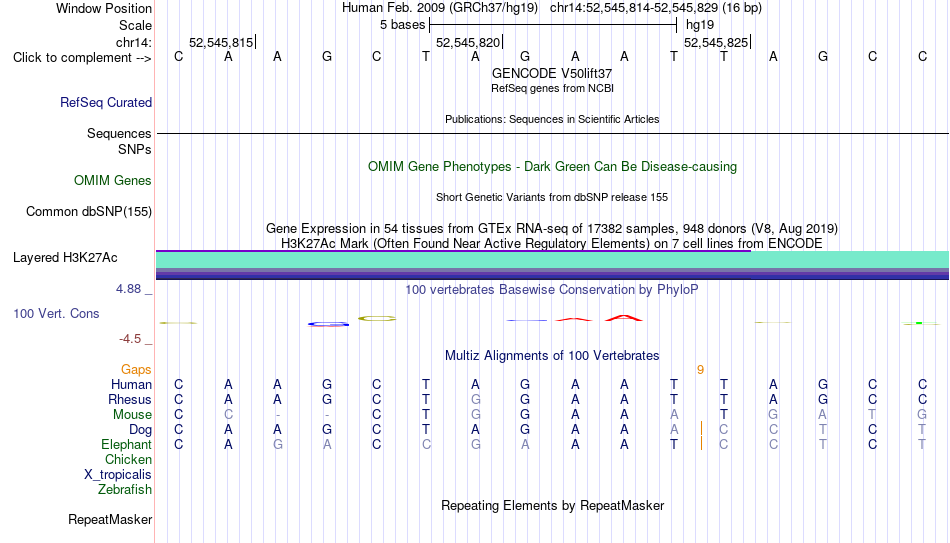The image size is (950, 543).
Task: Click the H3K27Ac Mark ENCODE track title
Action: tap(552, 244)
